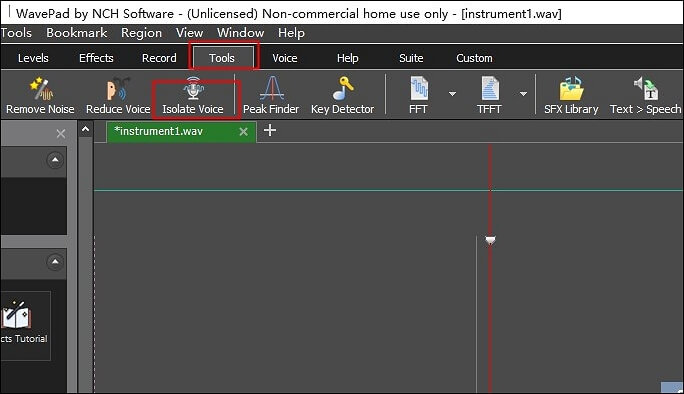Select the Tools ribbon tab
This screenshot has height=394, width=684.
pyautogui.click(x=222, y=58)
